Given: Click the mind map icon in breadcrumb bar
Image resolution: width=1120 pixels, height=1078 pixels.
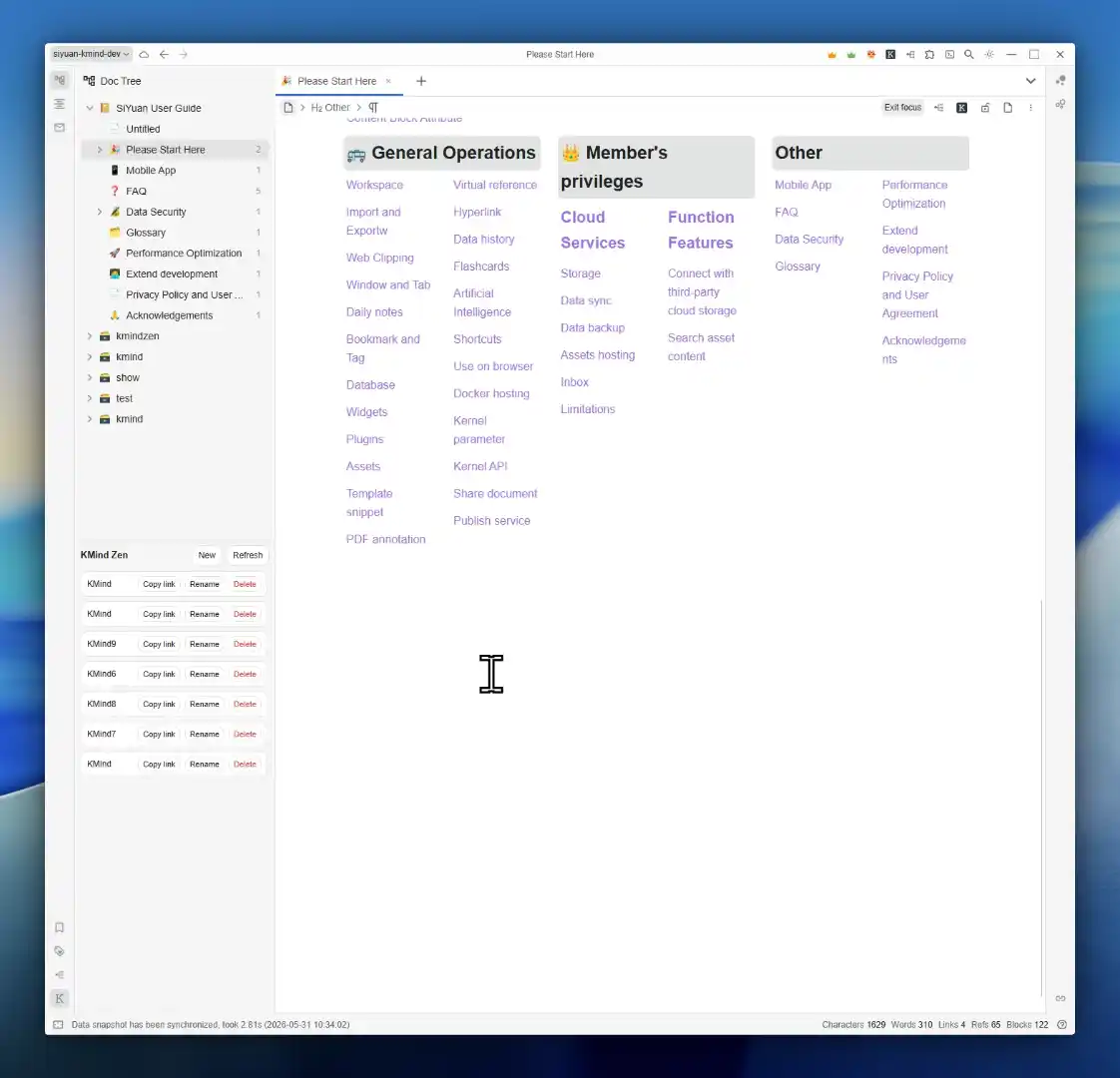Looking at the screenshot, I should click(938, 108).
